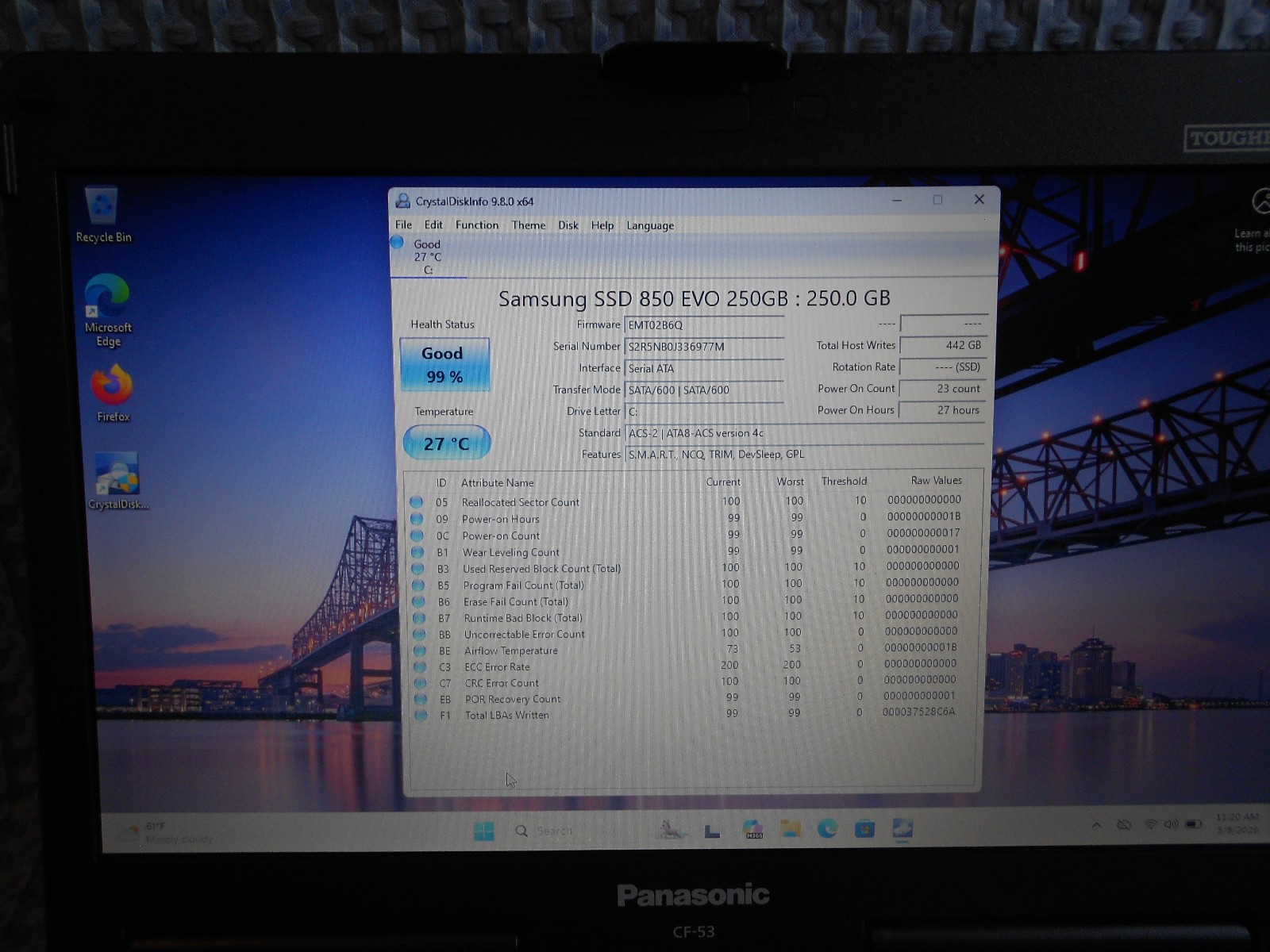Click the Power On Count value 23 count
The width and height of the screenshot is (1270, 952).
(943, 389)
